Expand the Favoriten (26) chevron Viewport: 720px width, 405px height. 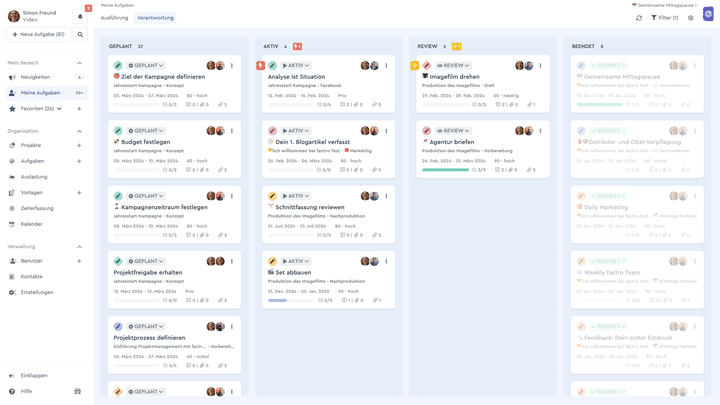(59, 109)
